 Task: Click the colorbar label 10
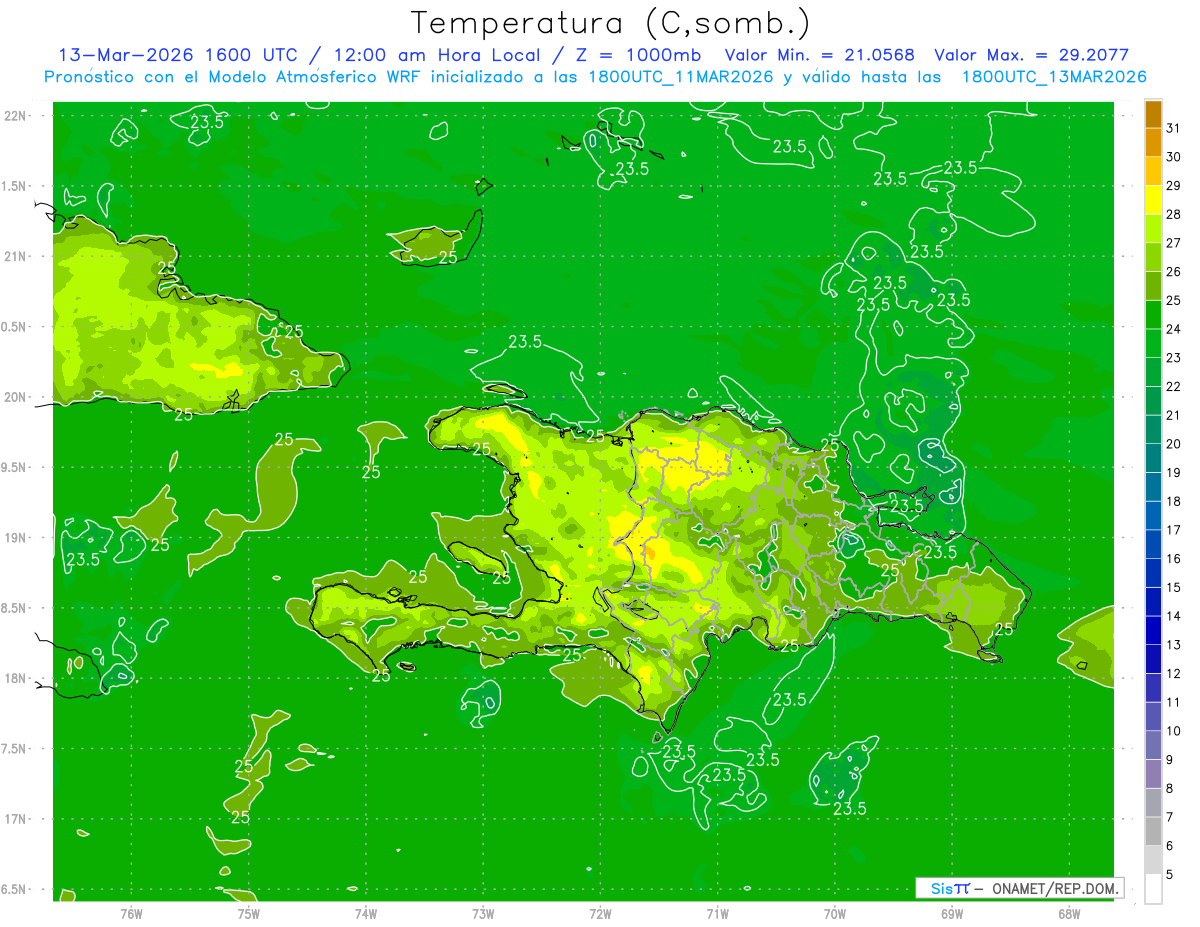pos(1174,731)
